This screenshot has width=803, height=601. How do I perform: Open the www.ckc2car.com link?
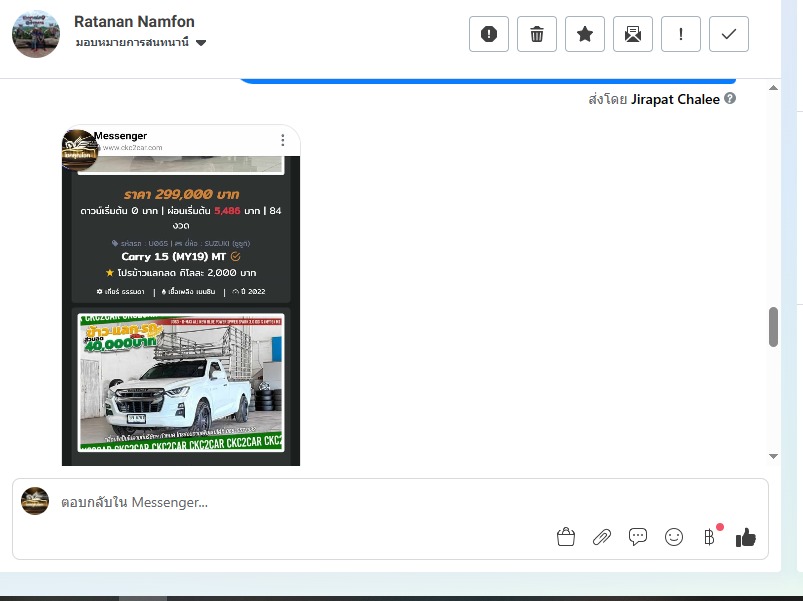coord(132,147)
